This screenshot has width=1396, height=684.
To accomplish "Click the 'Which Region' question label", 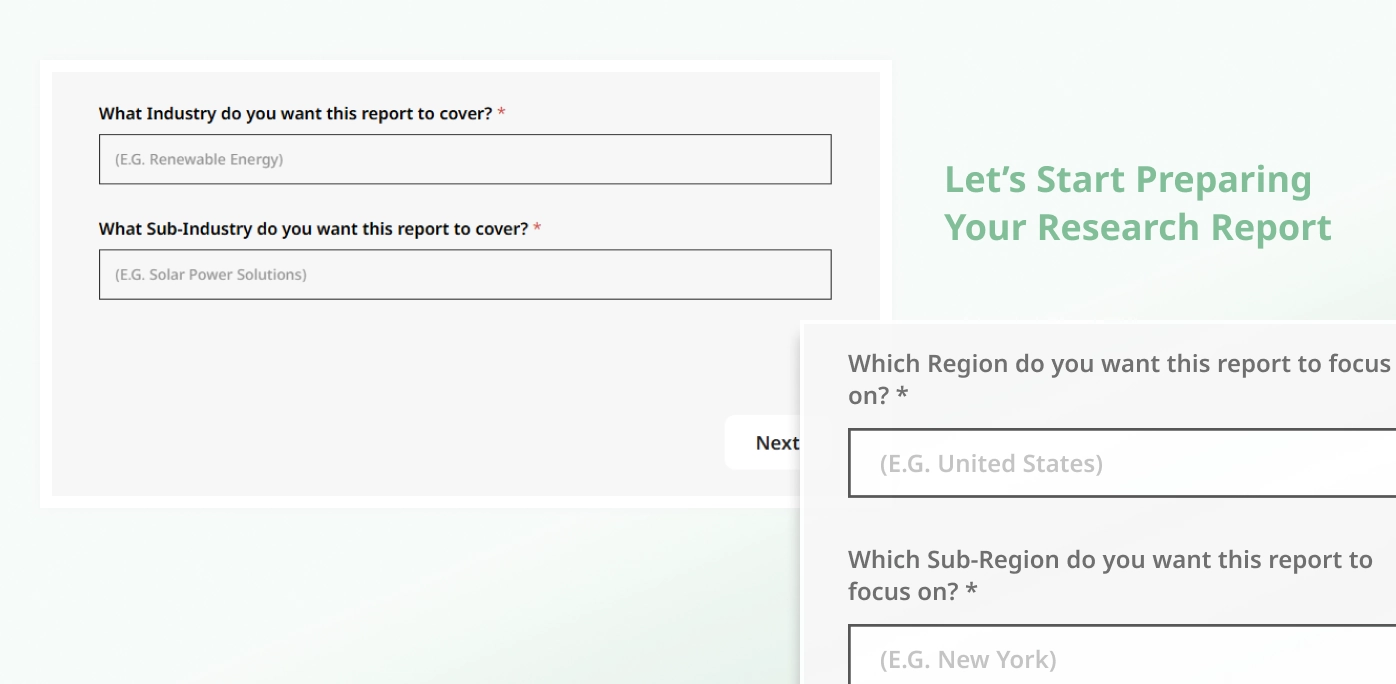I will pos(1118,364).
